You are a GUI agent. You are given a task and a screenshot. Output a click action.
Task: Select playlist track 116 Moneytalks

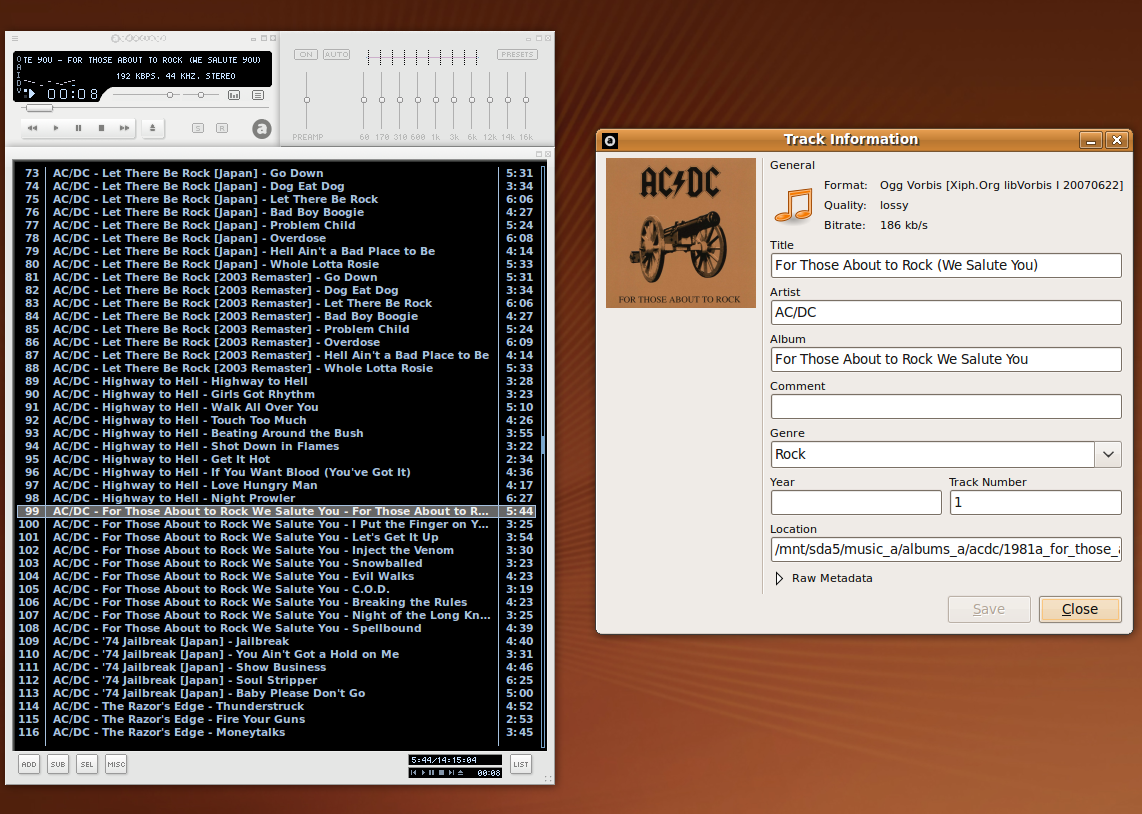coord(277,732)
